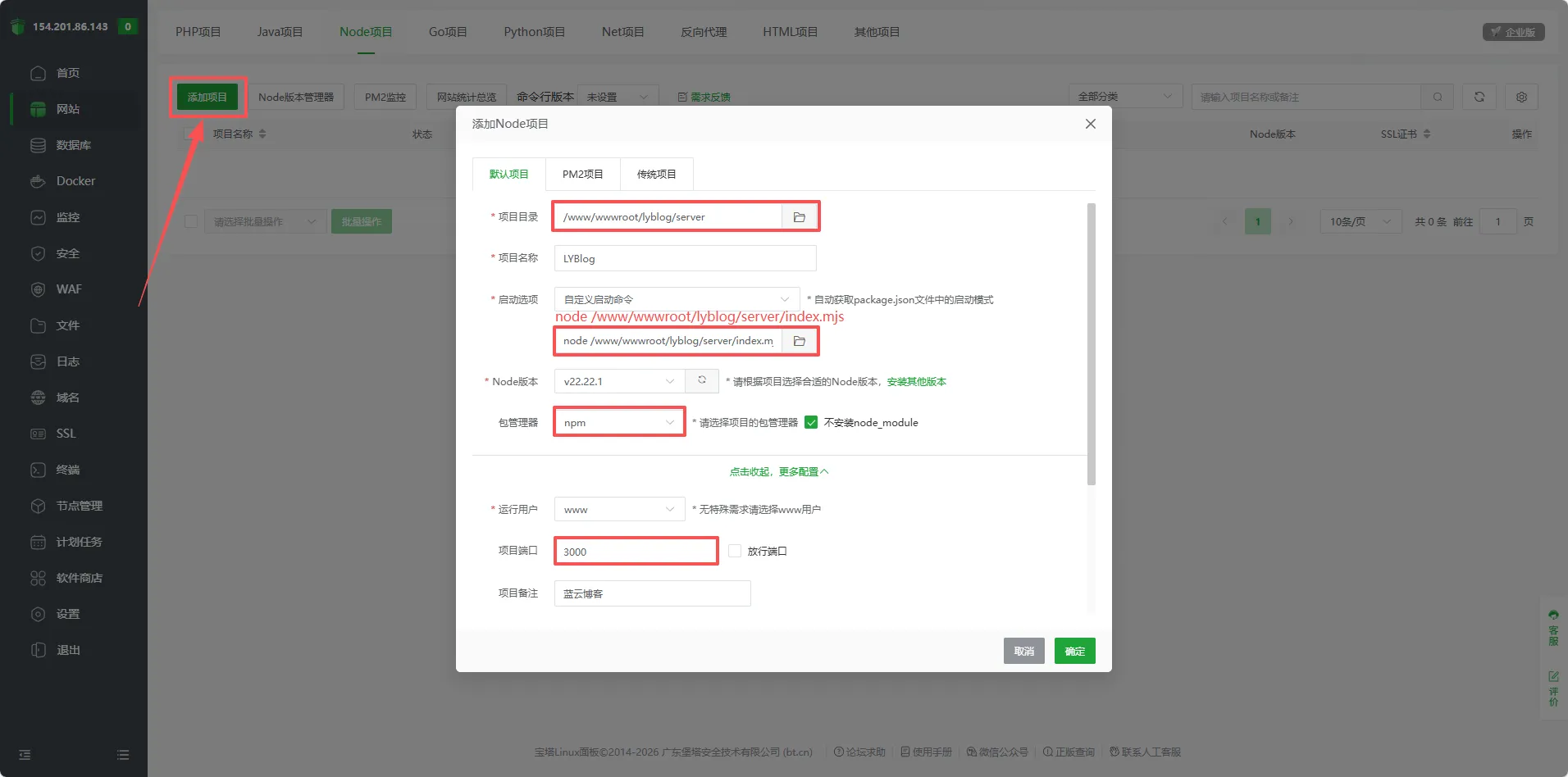This screenshot has height=777, width=1568.
Task: Click folder icon beside project directory field
Action: (800, 217)
